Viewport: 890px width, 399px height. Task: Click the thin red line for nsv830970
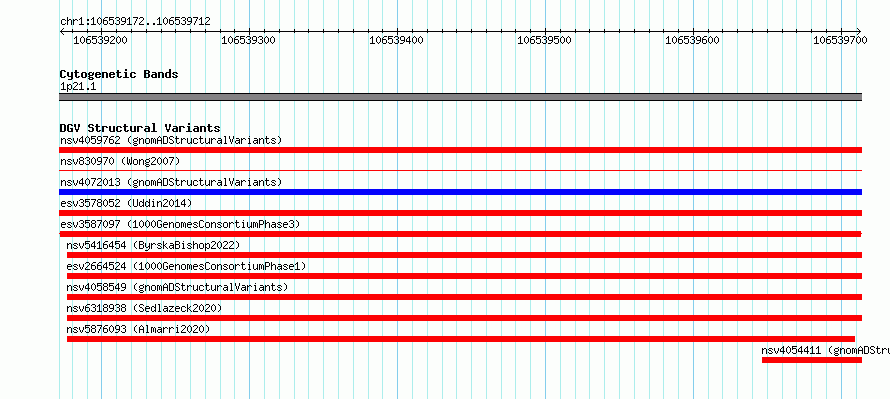pos(460,170)
